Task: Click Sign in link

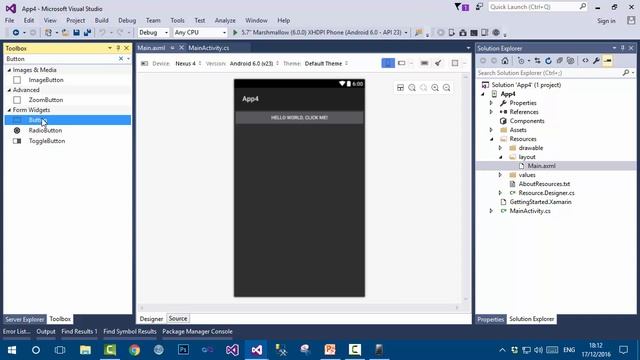Action: click(606, 21)
